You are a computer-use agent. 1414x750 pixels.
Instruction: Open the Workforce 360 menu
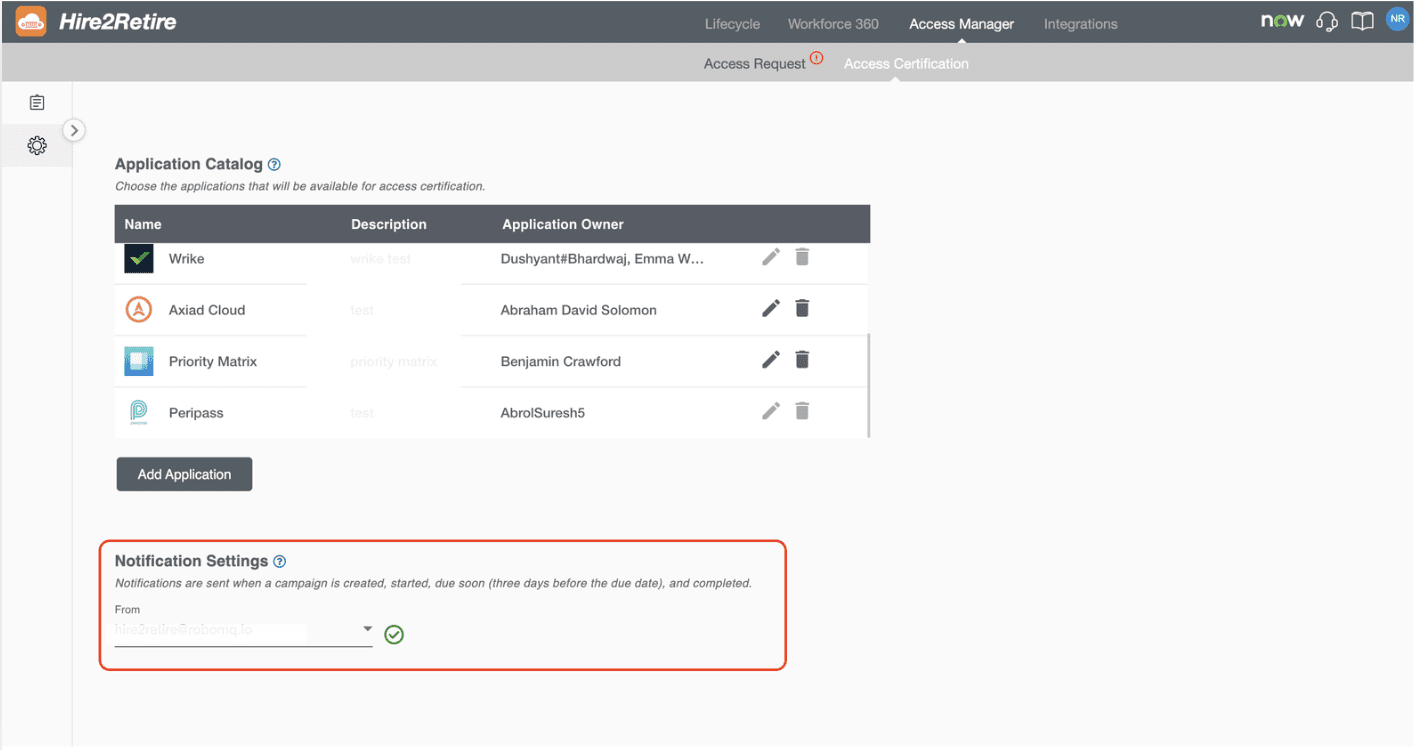833,23
